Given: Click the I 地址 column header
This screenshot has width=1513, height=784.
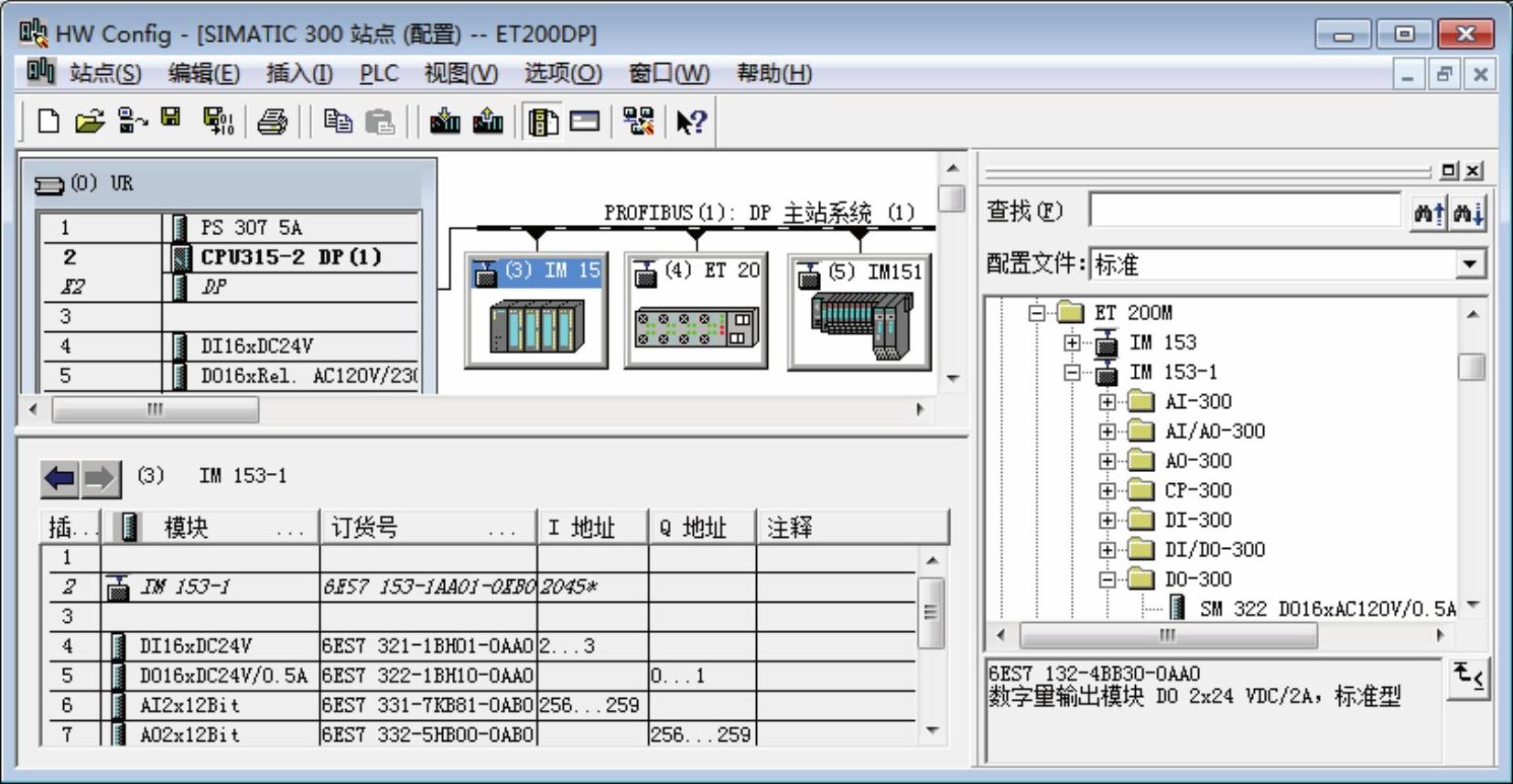Looking at the screenshot, I should (593, 527).
